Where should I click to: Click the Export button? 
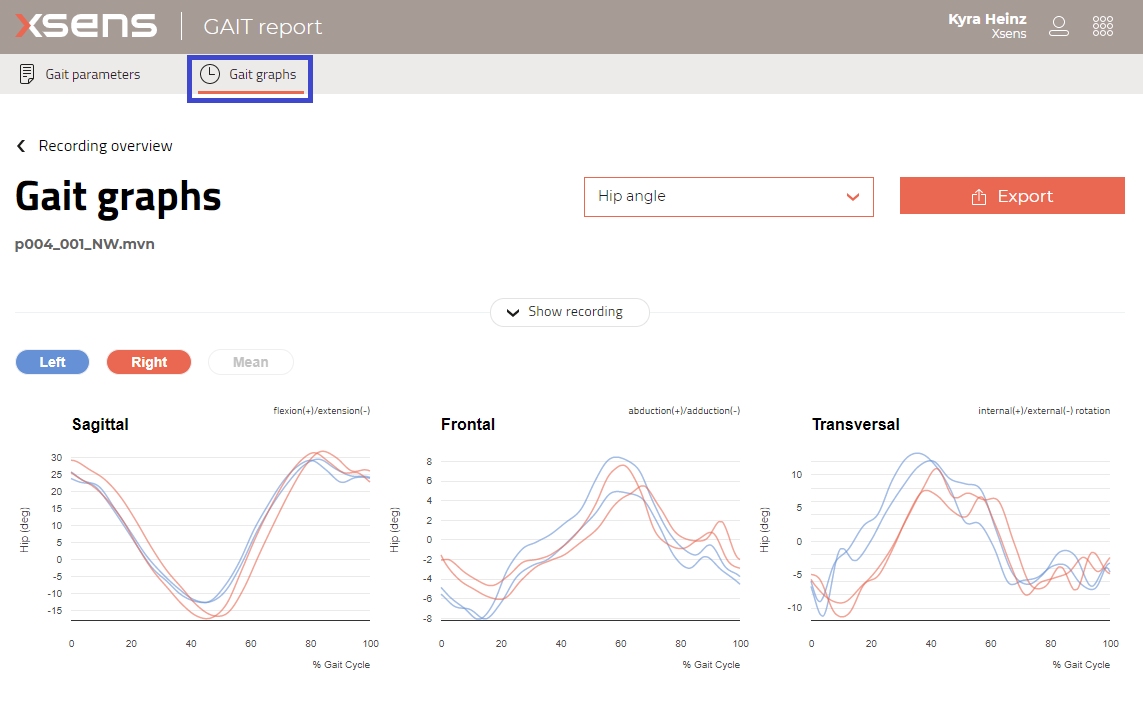pos(1012,196)
